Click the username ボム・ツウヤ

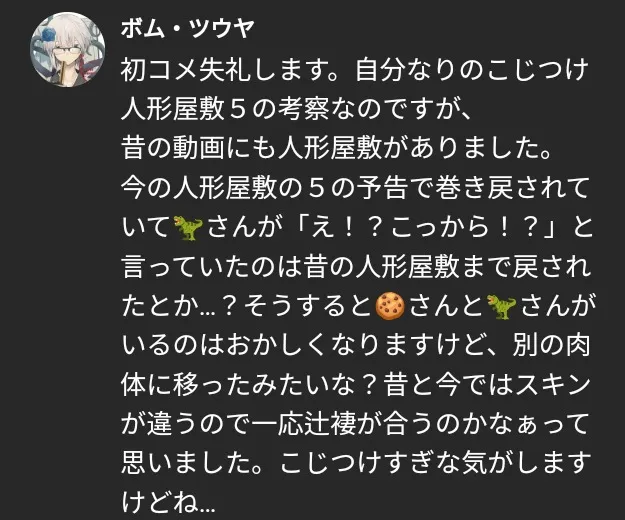click(187, 29)
